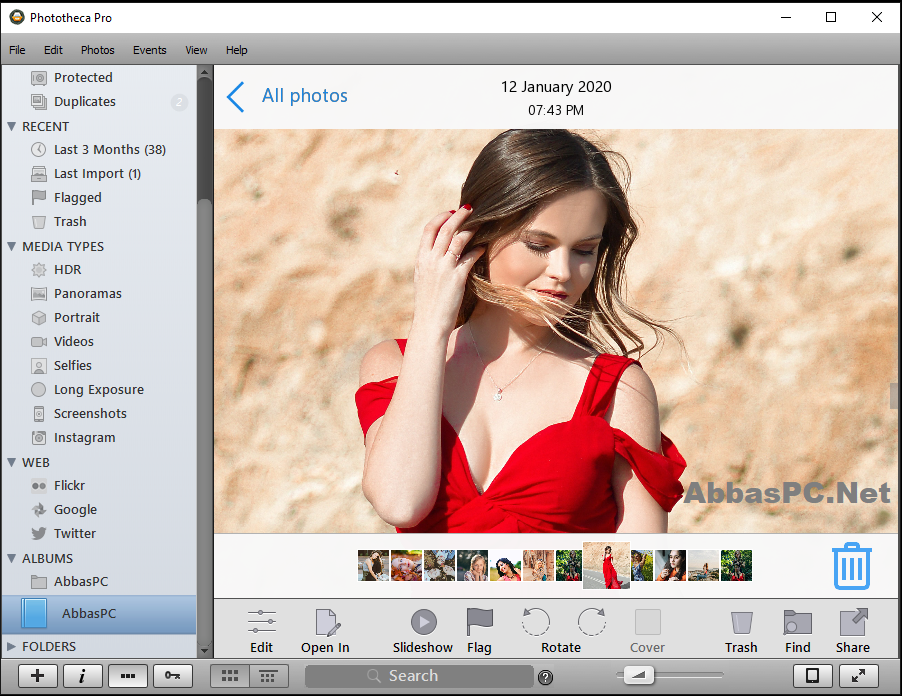The image size is (902, 696).
Task: Open the Edit adjustments tool
Action: tap(262, 631)
